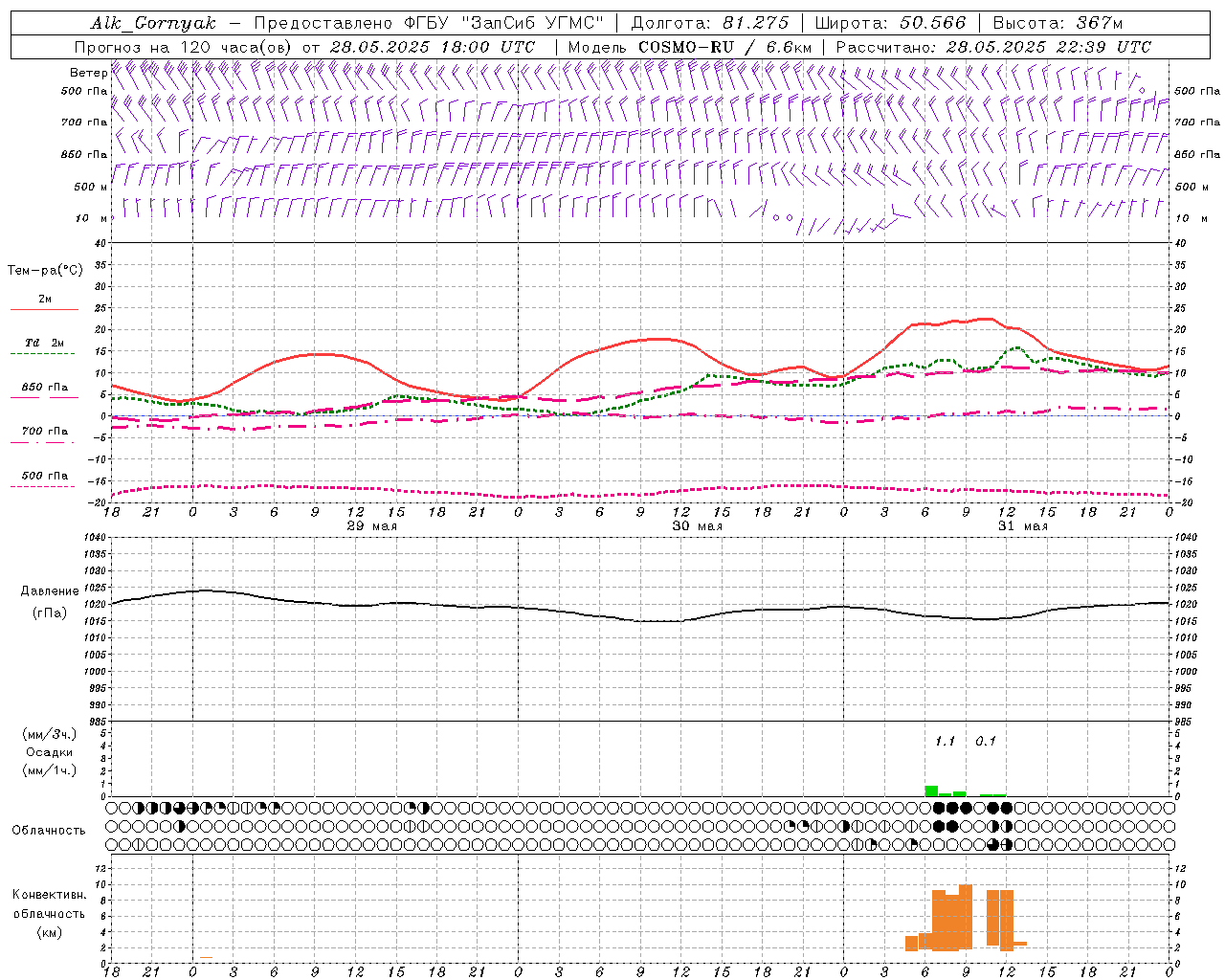The width and height of the screenshot is (1225, 980).
Task: Click the 29 мая date label
Action: [371, 526]
